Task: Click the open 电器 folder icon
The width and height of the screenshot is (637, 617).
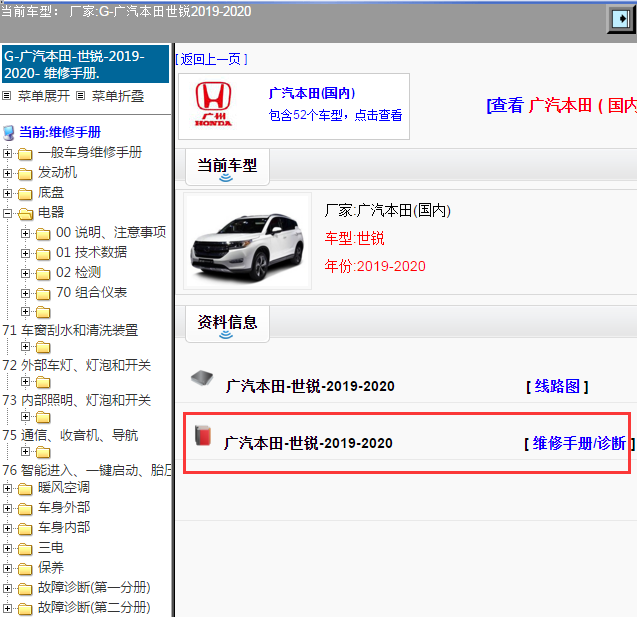Action: 26,214
